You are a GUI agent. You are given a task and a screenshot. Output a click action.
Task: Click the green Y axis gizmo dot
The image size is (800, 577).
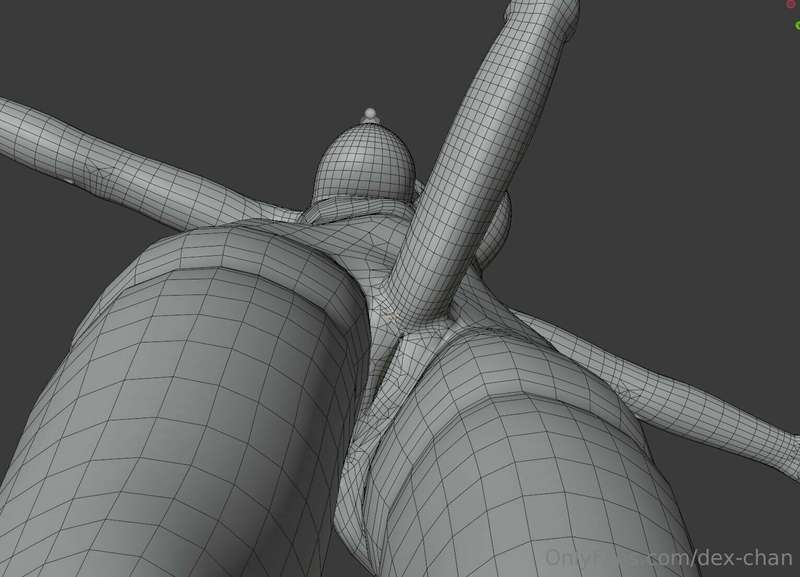(x=797, y=26)
